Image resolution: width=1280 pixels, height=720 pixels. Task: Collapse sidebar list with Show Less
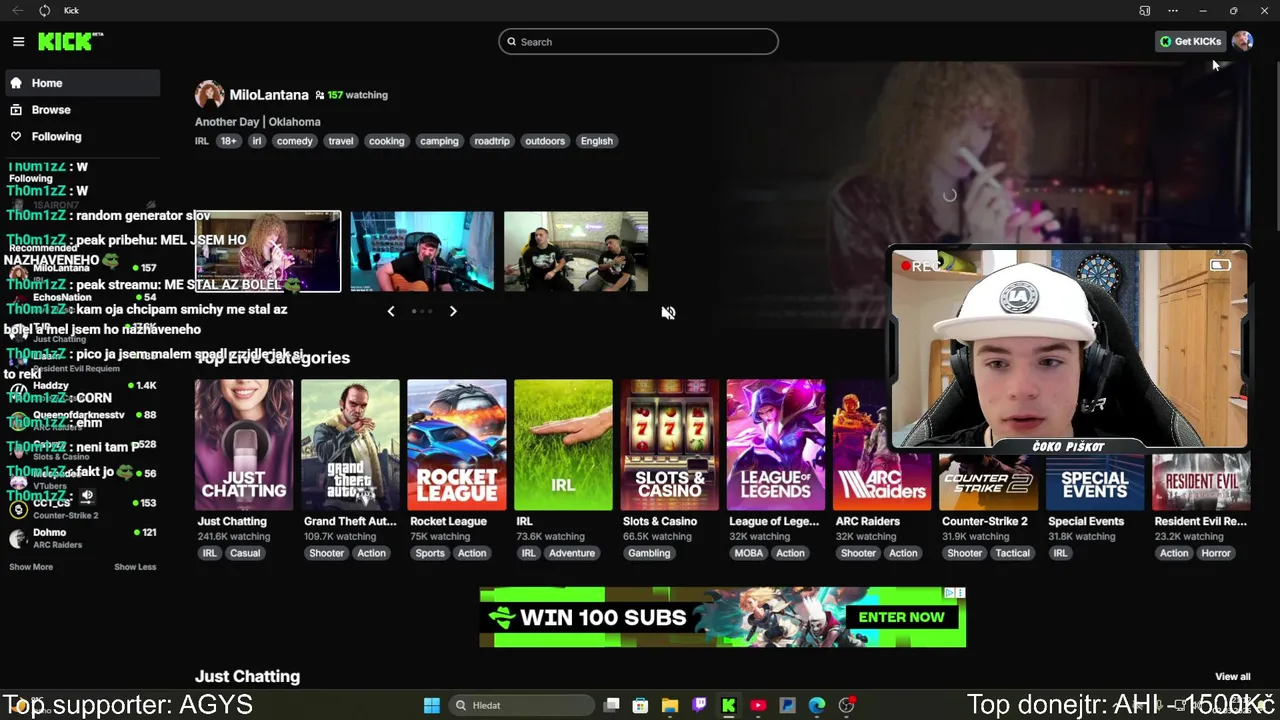tap(135, 567)
